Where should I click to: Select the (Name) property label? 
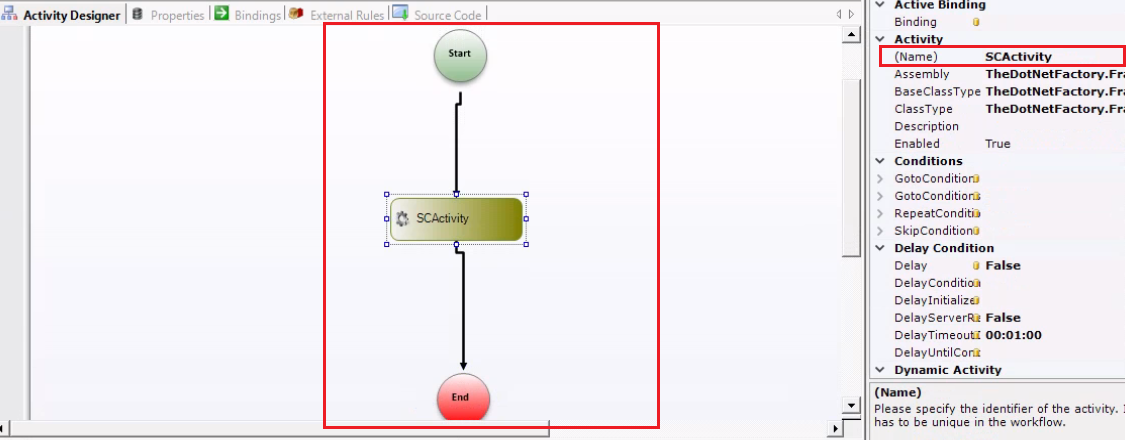(916, 57)
